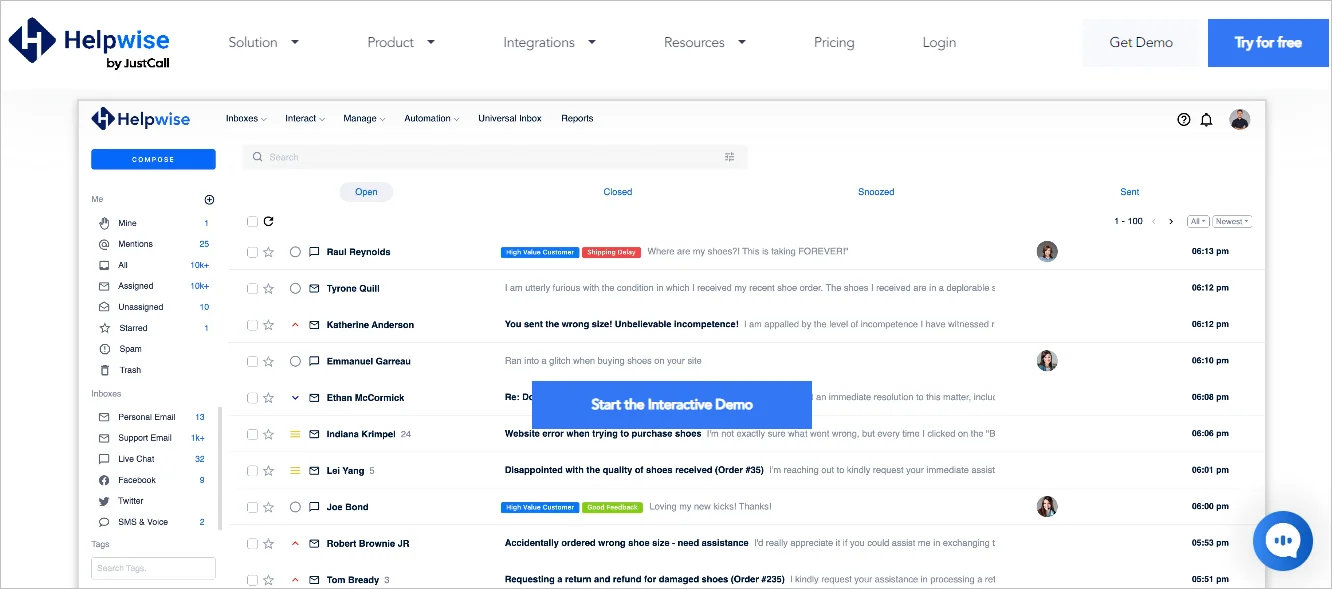Screen dimensions: 1332x589
Task: Click priority icon on Indiana Krimpel row
Action: click(x=295, y=434)
